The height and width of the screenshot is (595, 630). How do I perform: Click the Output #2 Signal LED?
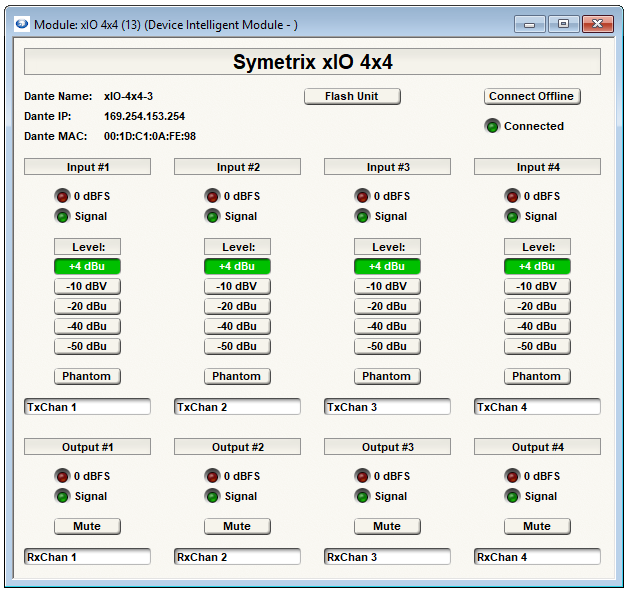(x=212, y=497)
